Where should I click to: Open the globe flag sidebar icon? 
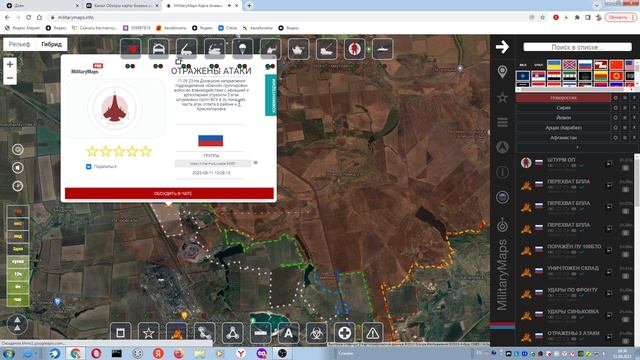(x=502, y=197)
